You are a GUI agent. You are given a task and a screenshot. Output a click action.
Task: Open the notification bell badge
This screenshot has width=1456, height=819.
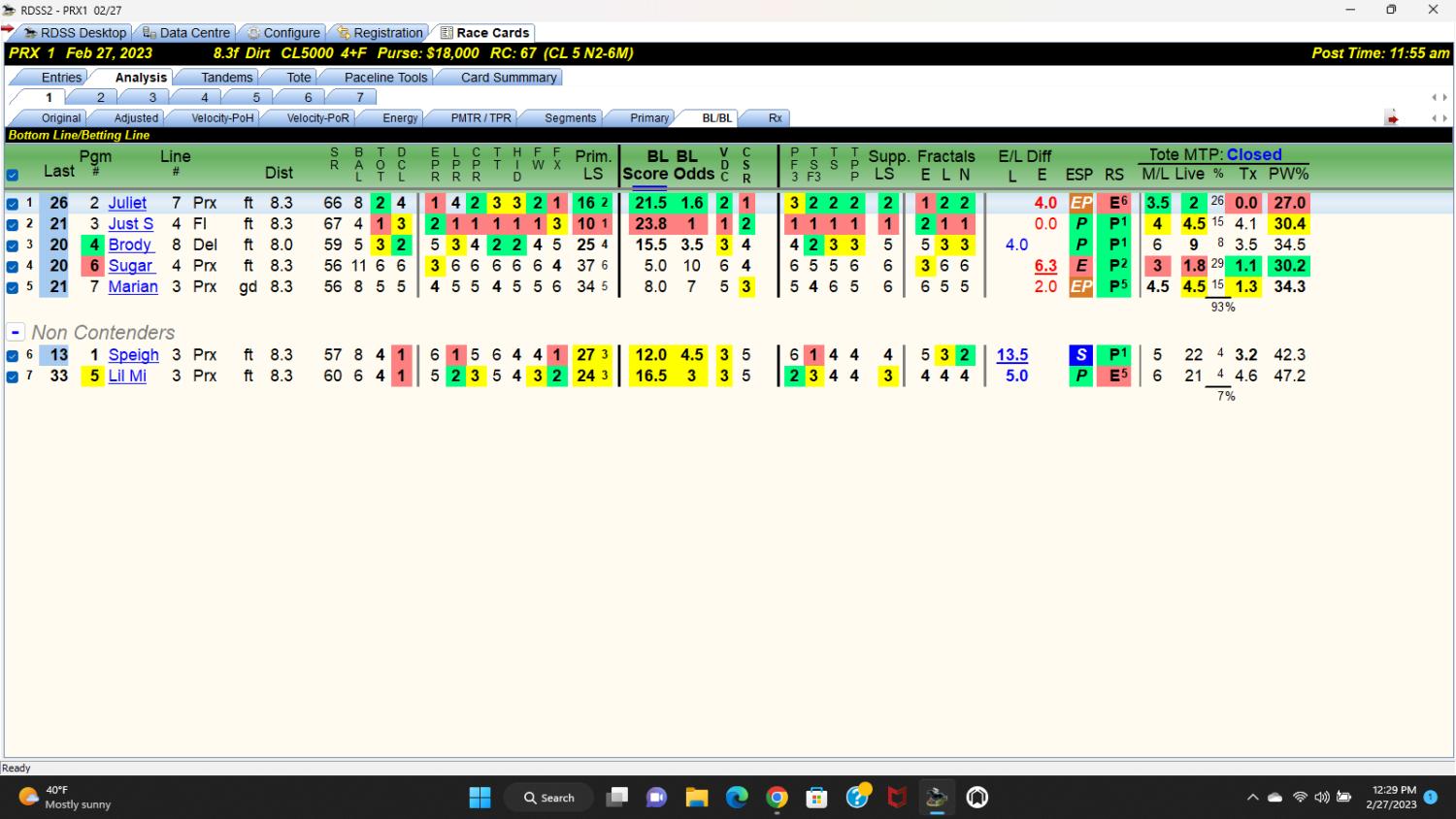1430,797
